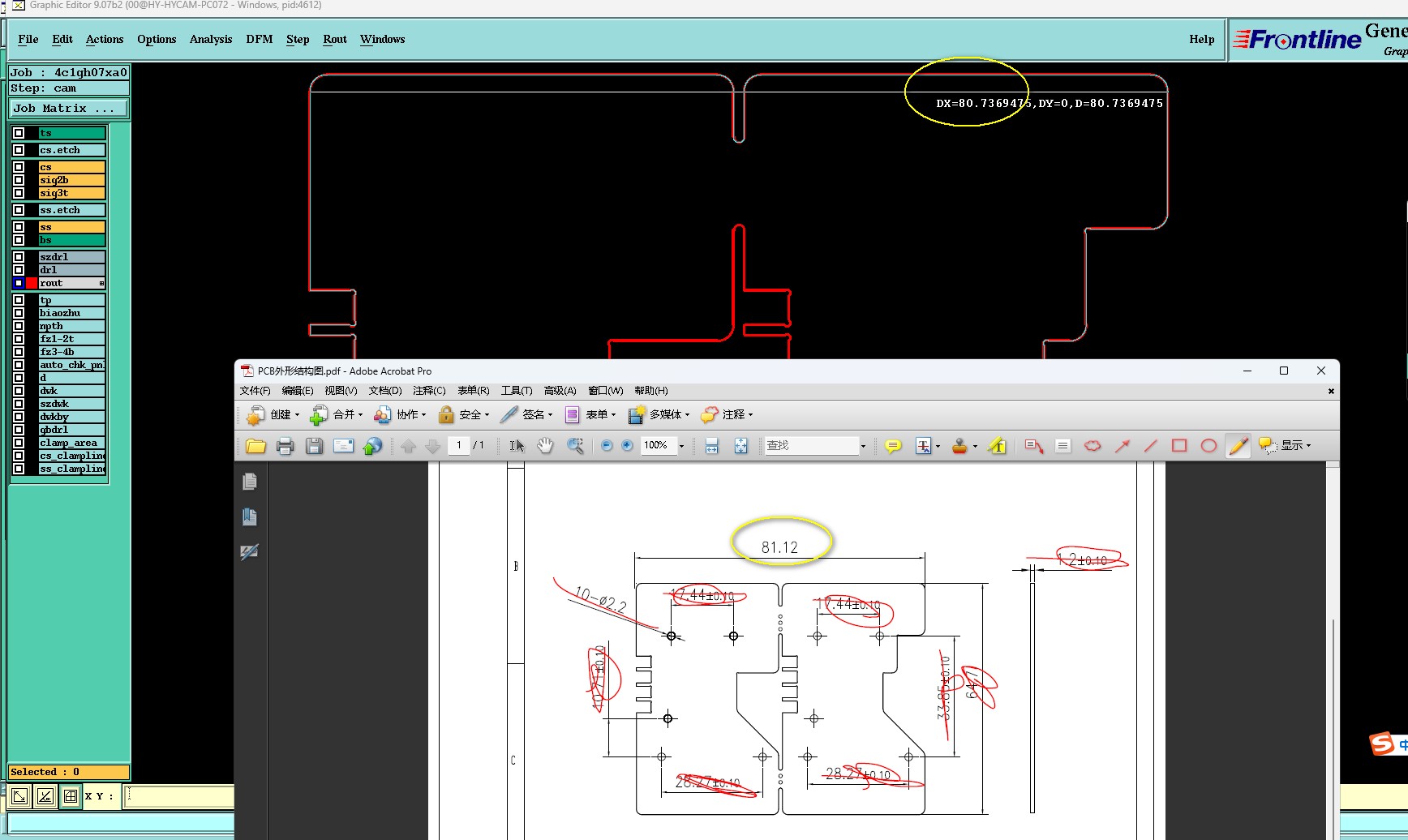This screenshot has height=840, width=1408.
Task: Open the Actions menu in Graphic Editor
Action: coord(105,39)
